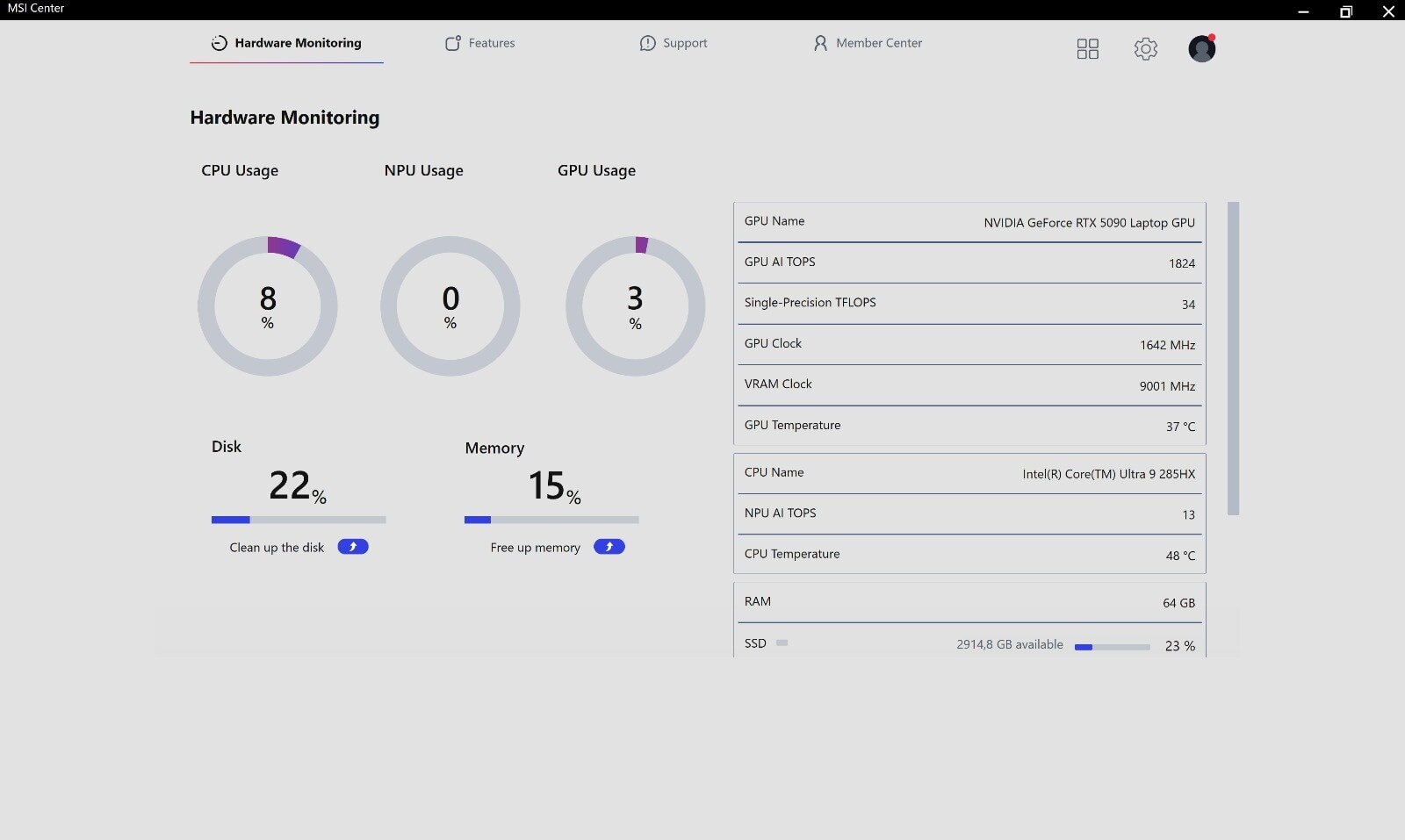Click the 'MSI Center' window title
The height and width of the screenshot is (840, 1405).
pyautogui.click(x=36, y=8)
